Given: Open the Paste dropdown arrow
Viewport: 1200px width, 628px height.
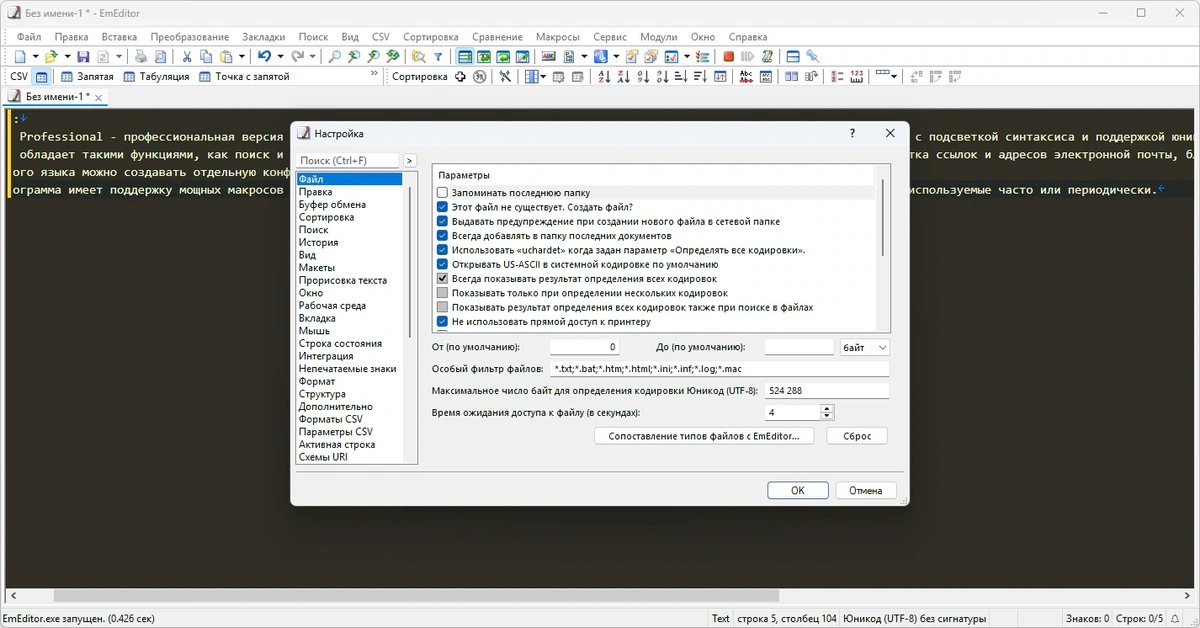Looking at the screenshot, I should click(242, 56).
